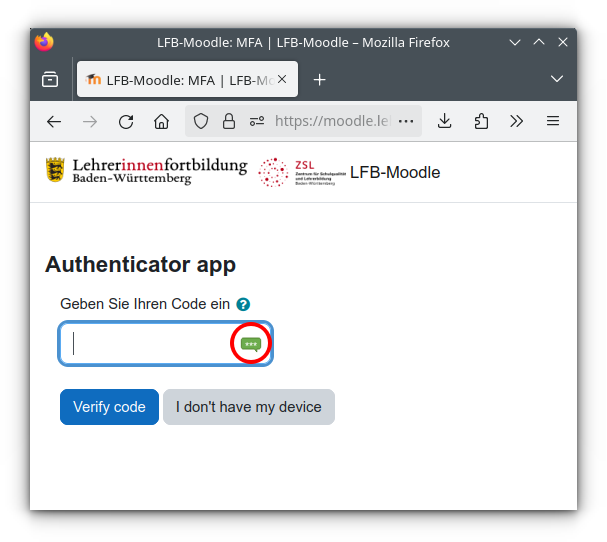Show more toolbar tools overflow chevron

point(516,121)
